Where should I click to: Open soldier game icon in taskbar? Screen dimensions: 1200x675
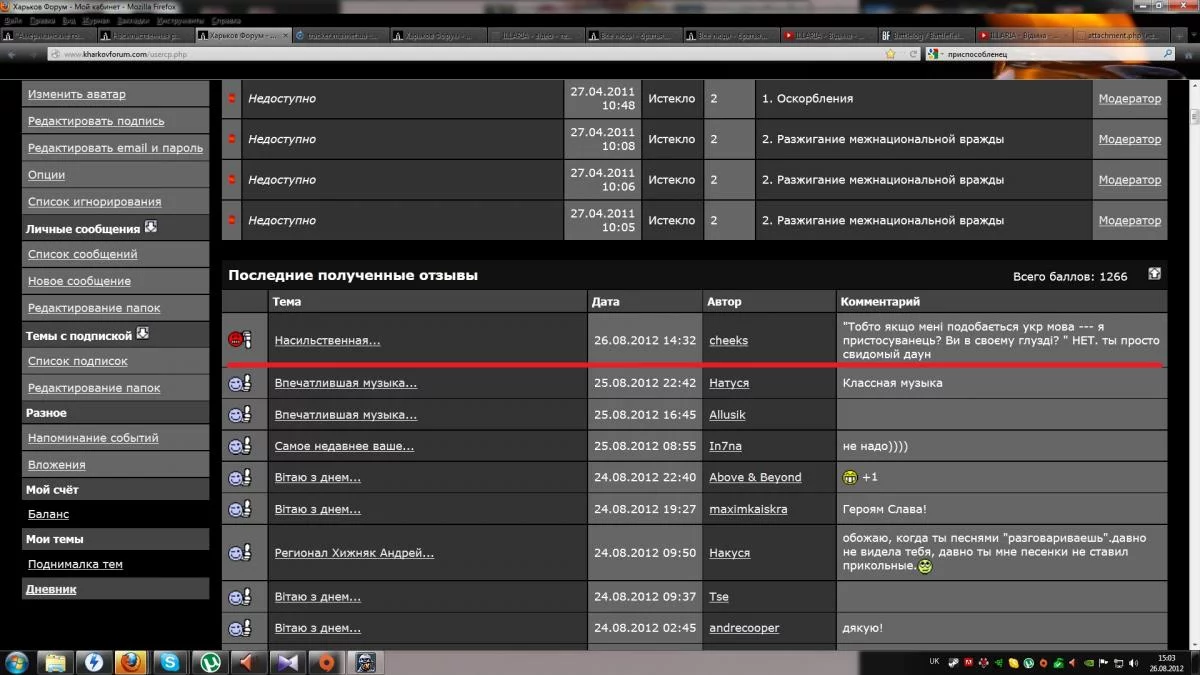click(366, 662)
